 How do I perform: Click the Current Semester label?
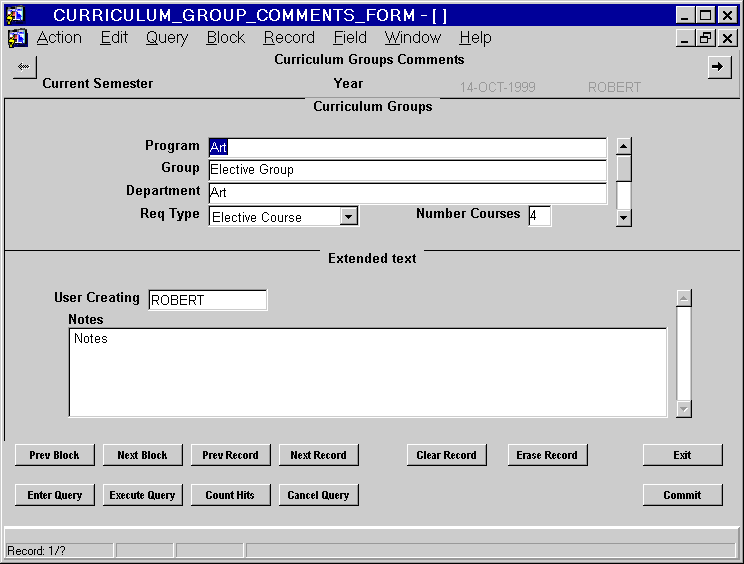pos(98,83)
